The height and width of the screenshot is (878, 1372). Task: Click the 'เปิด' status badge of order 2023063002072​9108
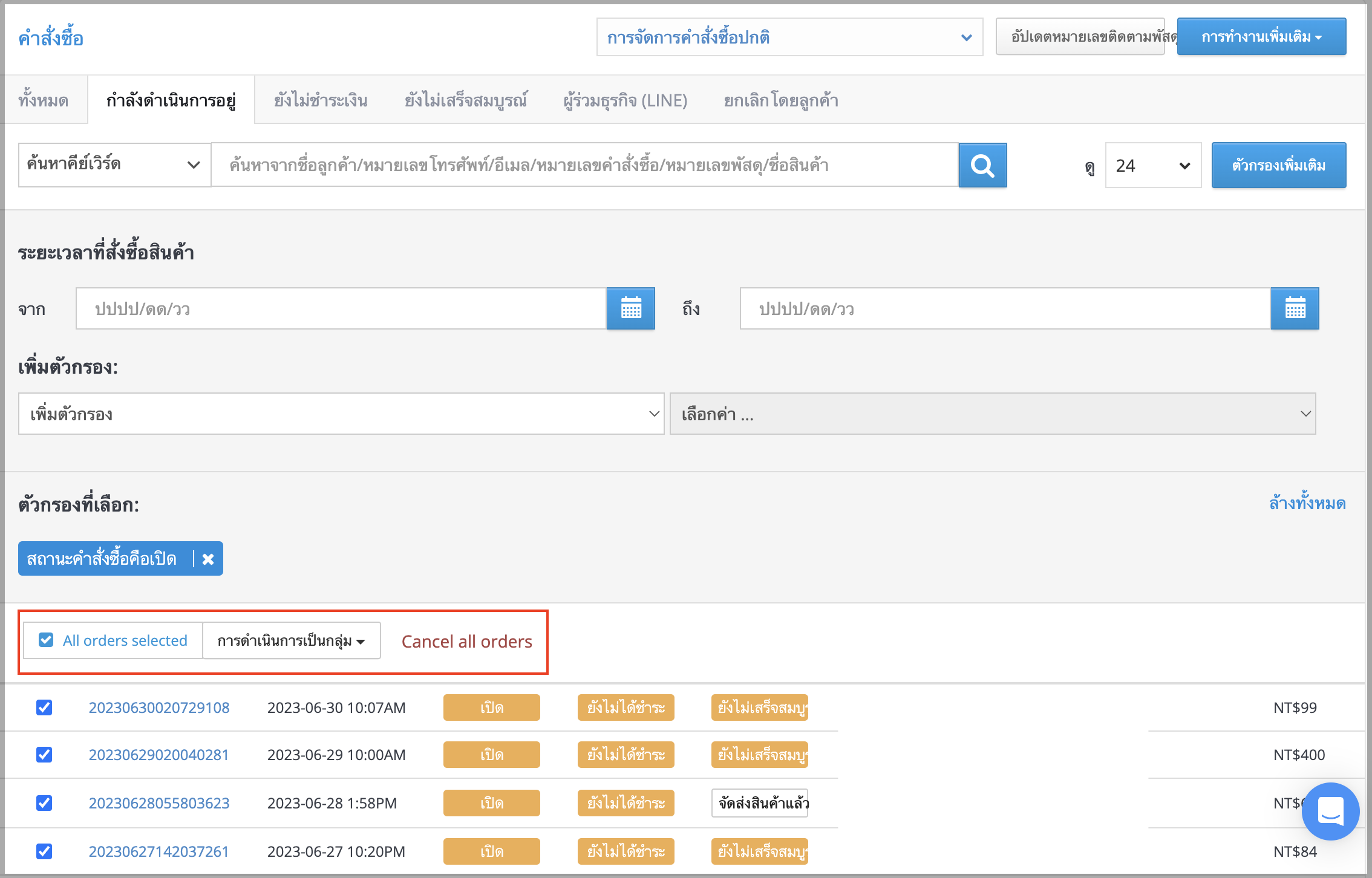(x=491, y=707)
